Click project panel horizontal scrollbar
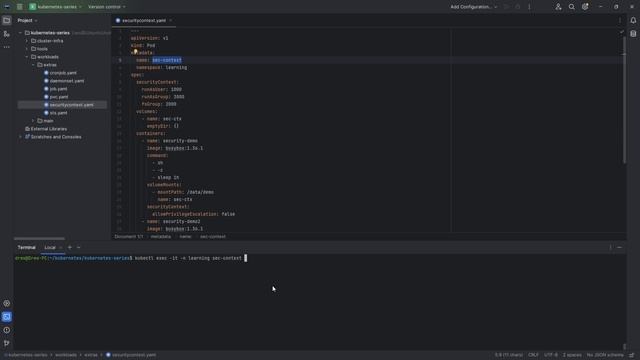640x360 pixels. click(39, 238)
